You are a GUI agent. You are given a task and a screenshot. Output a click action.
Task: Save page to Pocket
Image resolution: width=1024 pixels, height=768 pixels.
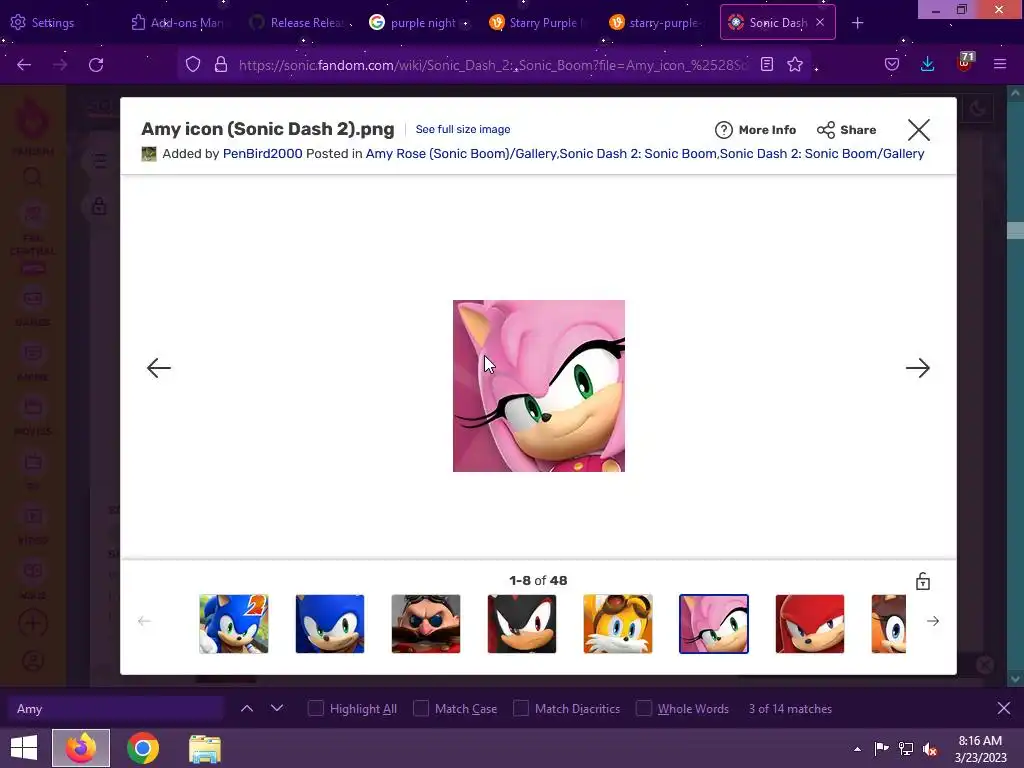point(891,64)
